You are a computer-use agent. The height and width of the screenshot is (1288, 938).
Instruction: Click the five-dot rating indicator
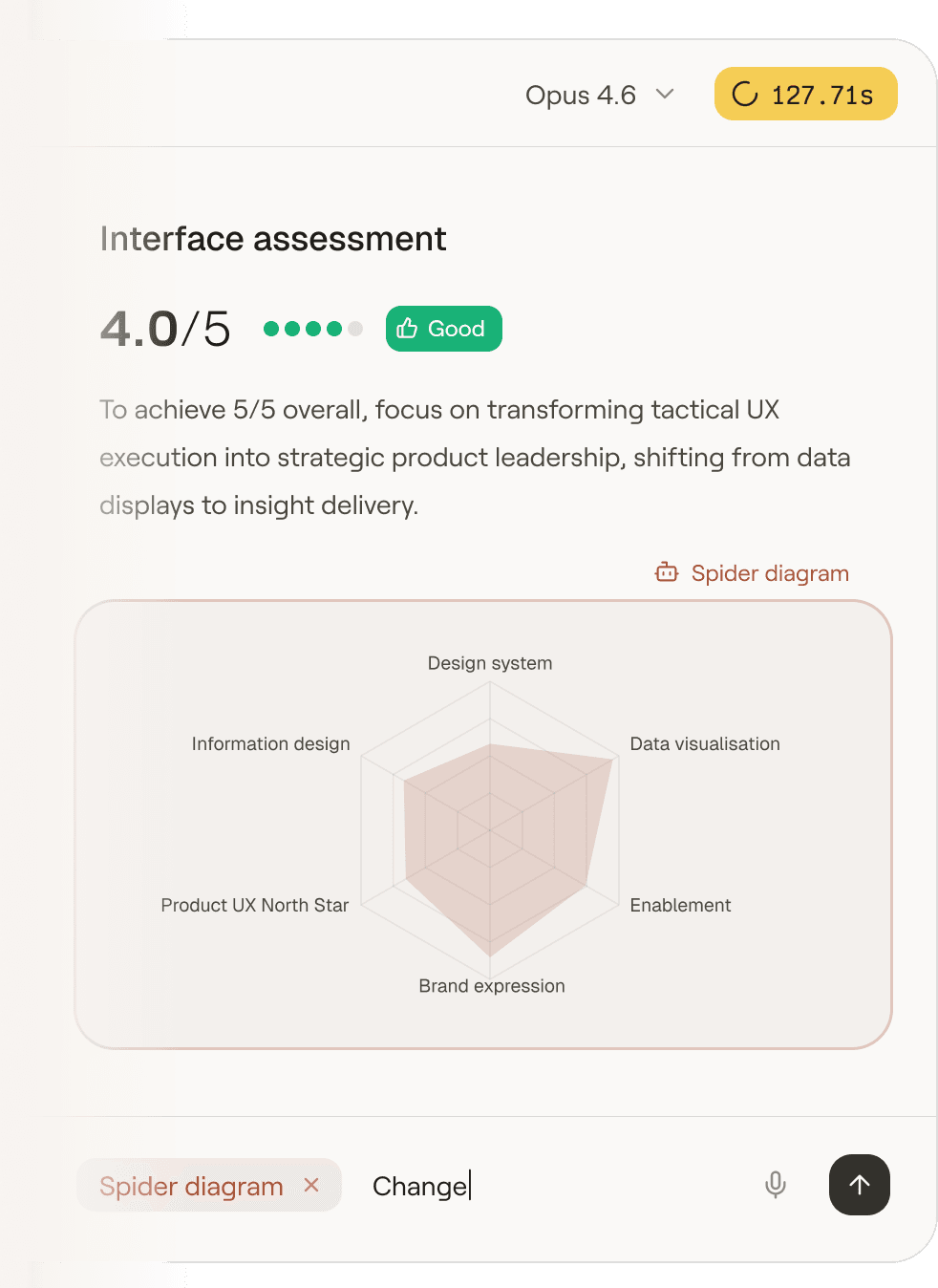pyautogui.click(x=313, y=329)
